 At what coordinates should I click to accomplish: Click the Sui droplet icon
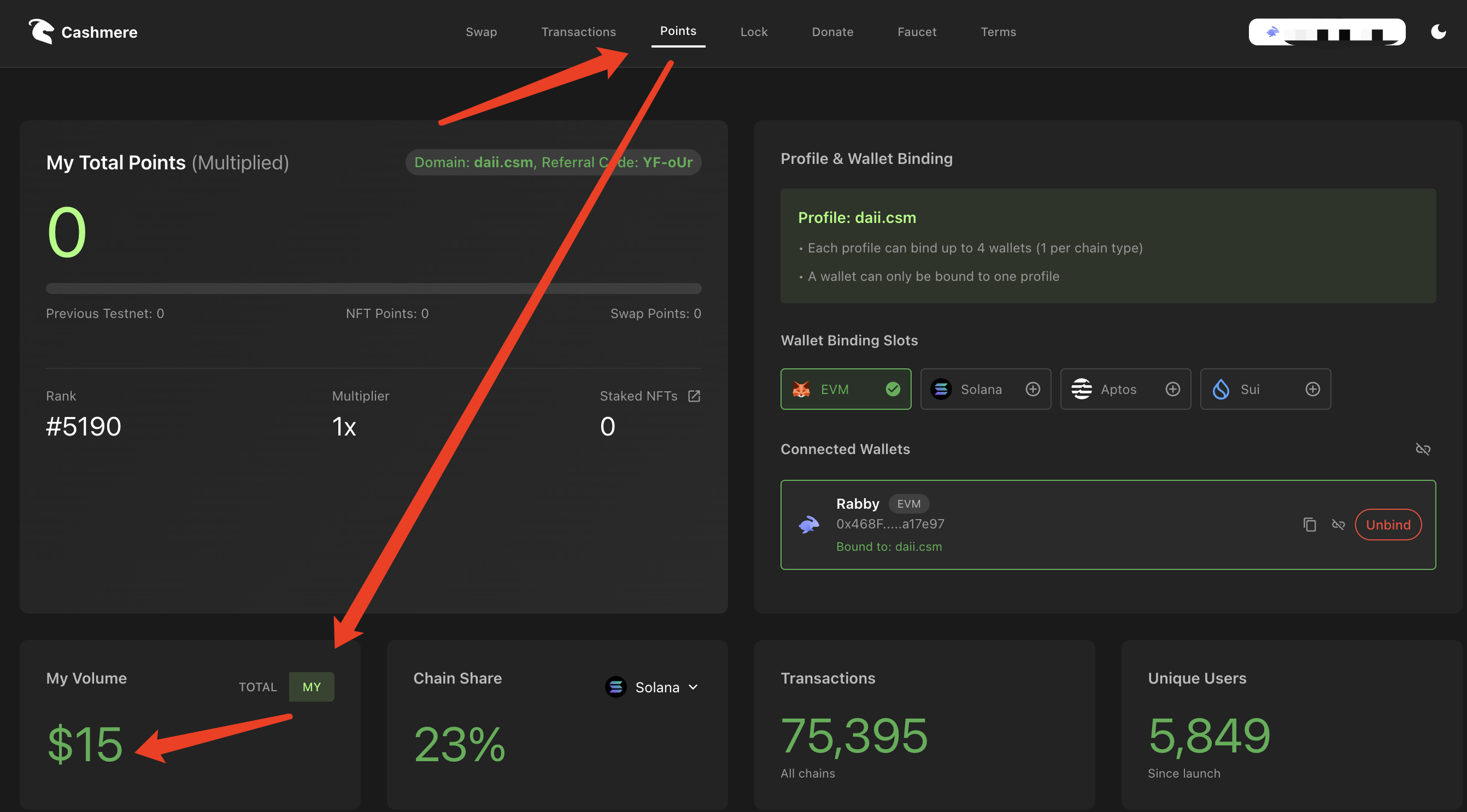click(1221, 389)
